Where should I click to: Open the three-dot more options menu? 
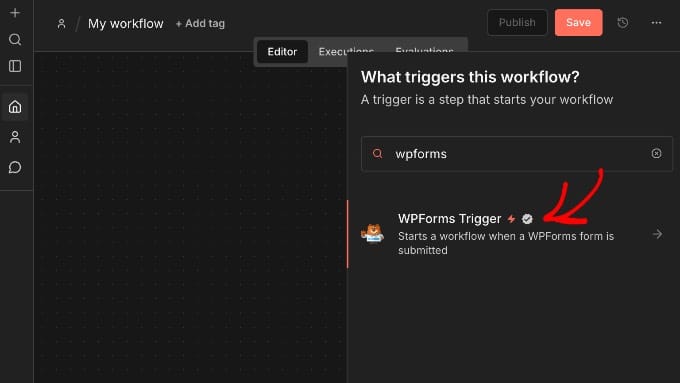click(656, 23)
